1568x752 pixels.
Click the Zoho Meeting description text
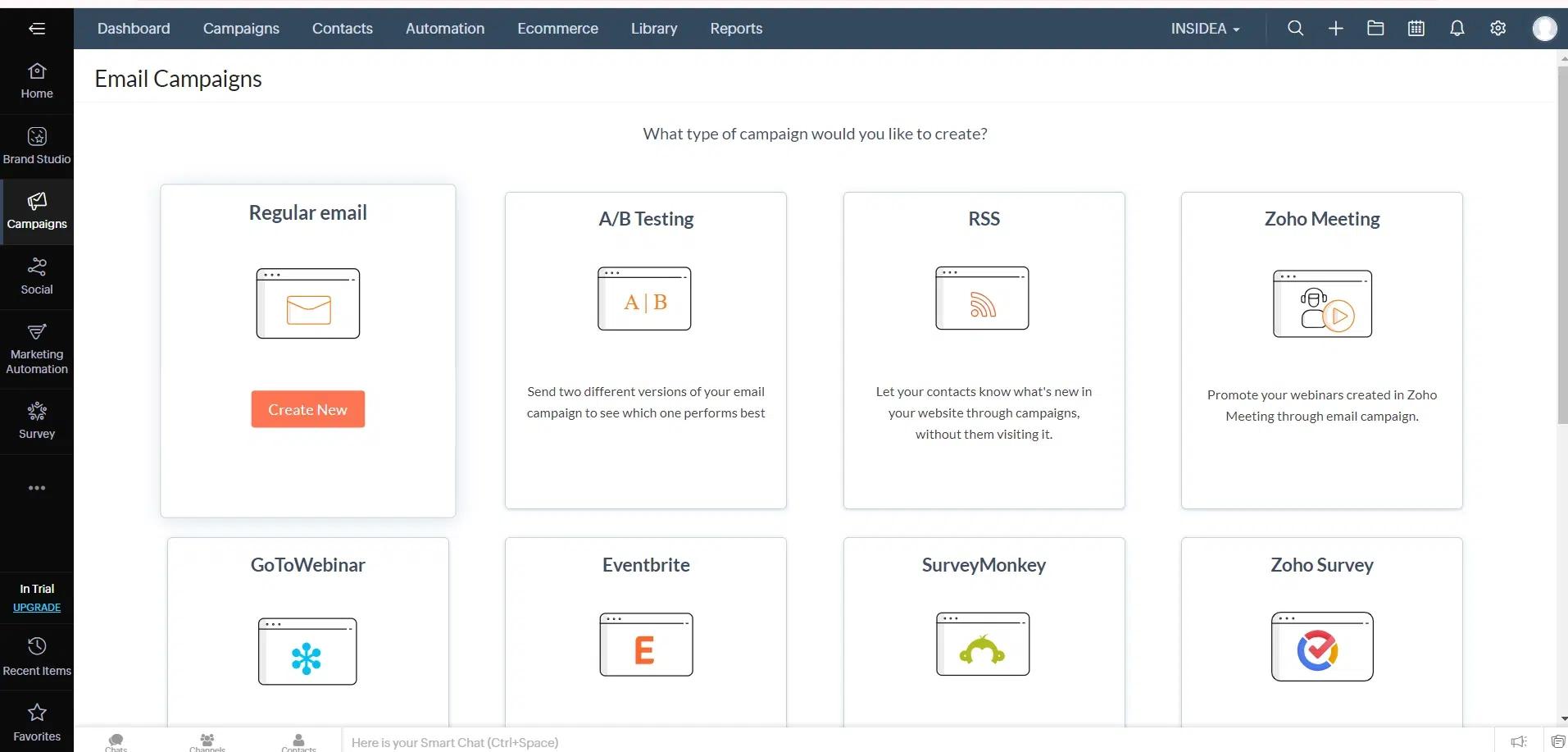[1322, 406]
